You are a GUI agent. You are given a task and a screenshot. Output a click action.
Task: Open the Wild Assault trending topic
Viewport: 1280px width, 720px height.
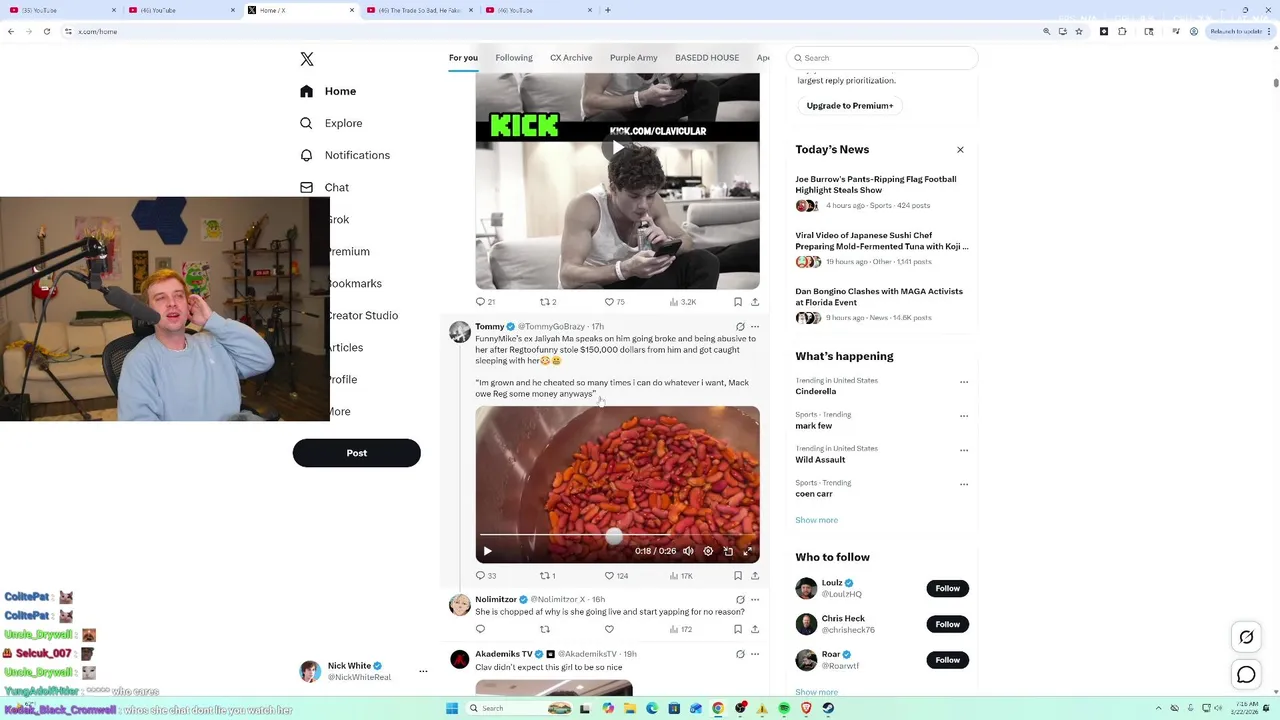click(x=820, y=460)
